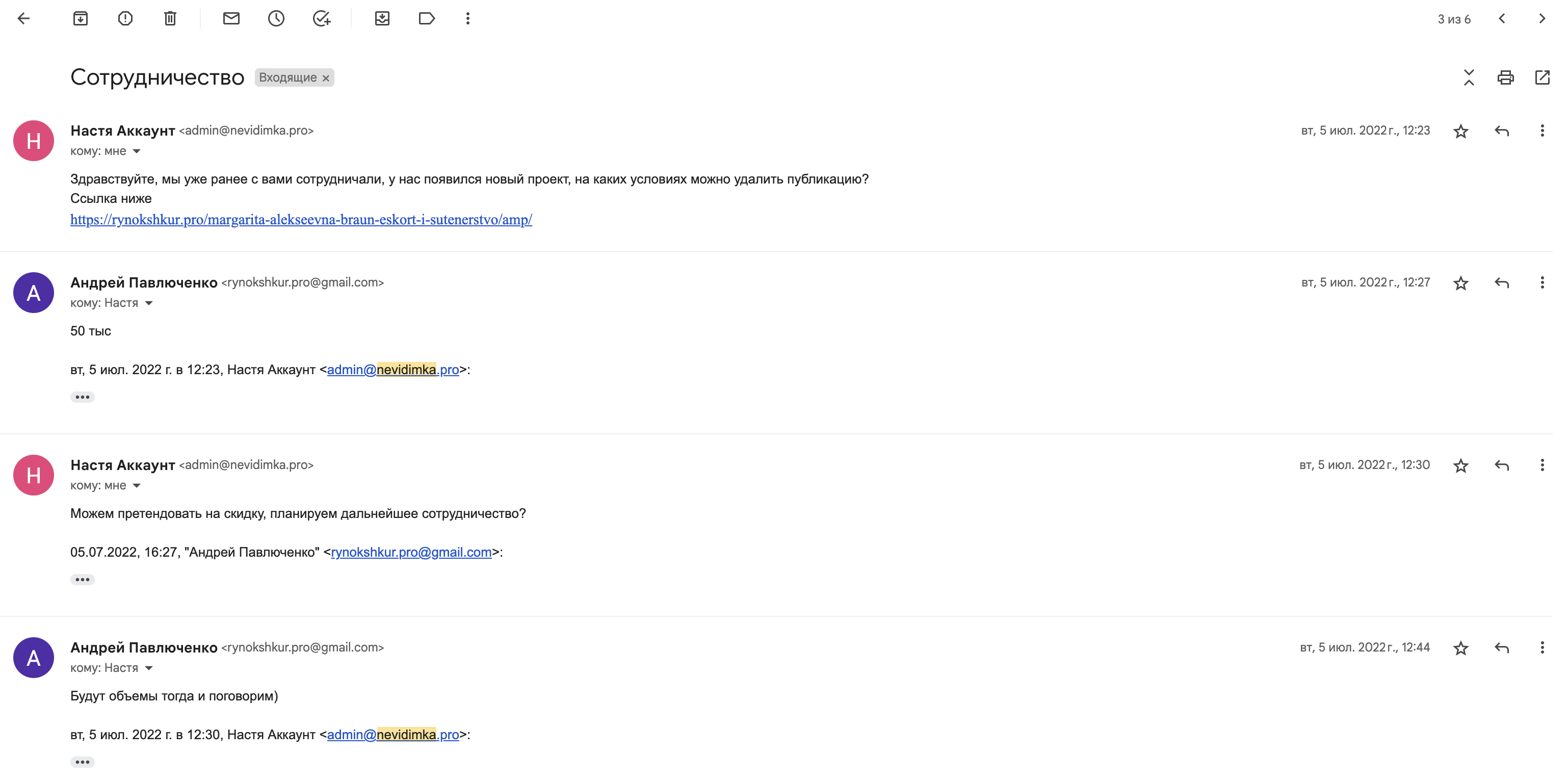This screenshot has width=1568, height=782.
Task: Click the '50 тыс' message text
Action: coord(91,331)
